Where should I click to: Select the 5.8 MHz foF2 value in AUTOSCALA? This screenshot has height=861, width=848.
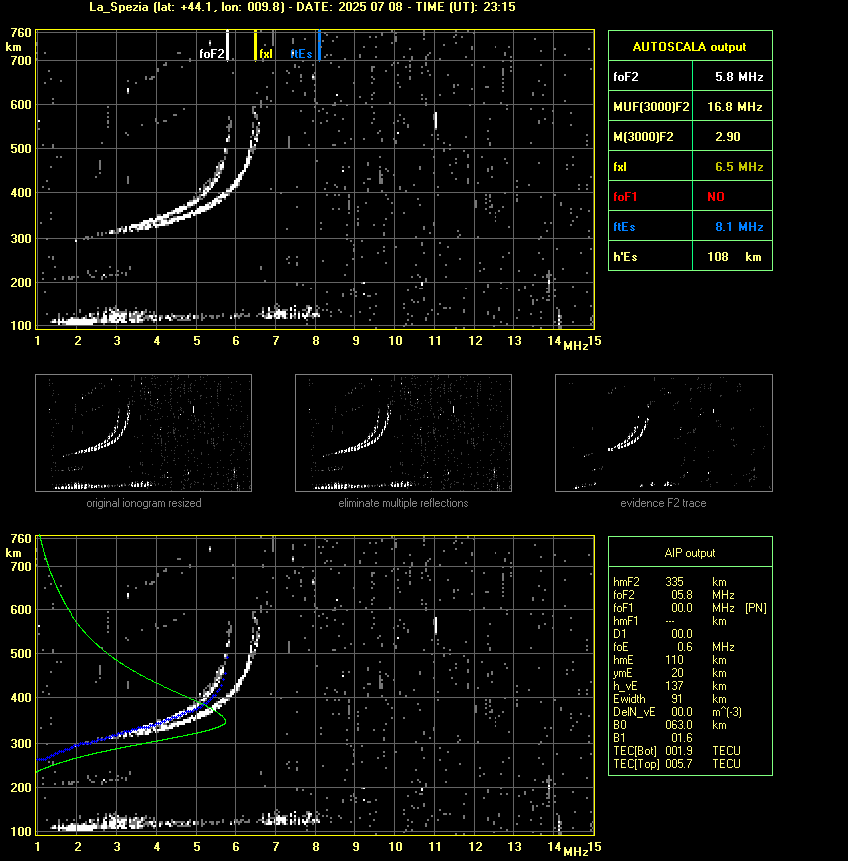click(739, 77)
